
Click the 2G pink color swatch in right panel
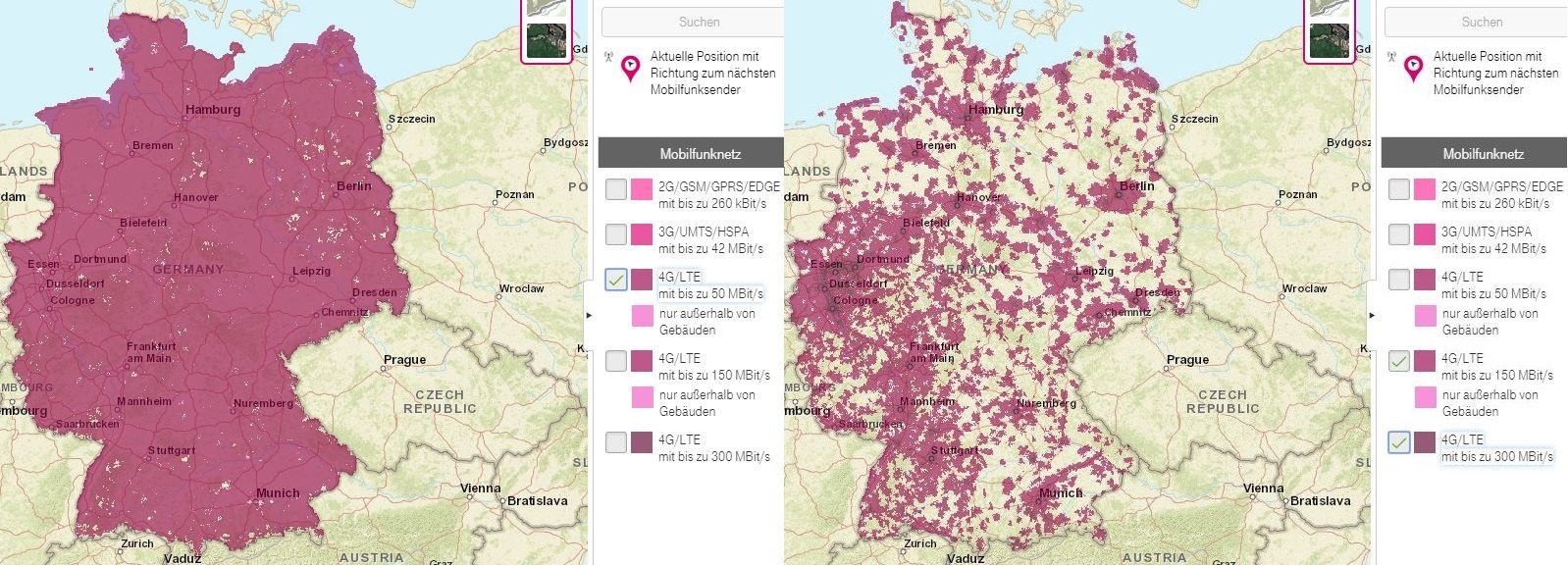(x=1425, y=189)
